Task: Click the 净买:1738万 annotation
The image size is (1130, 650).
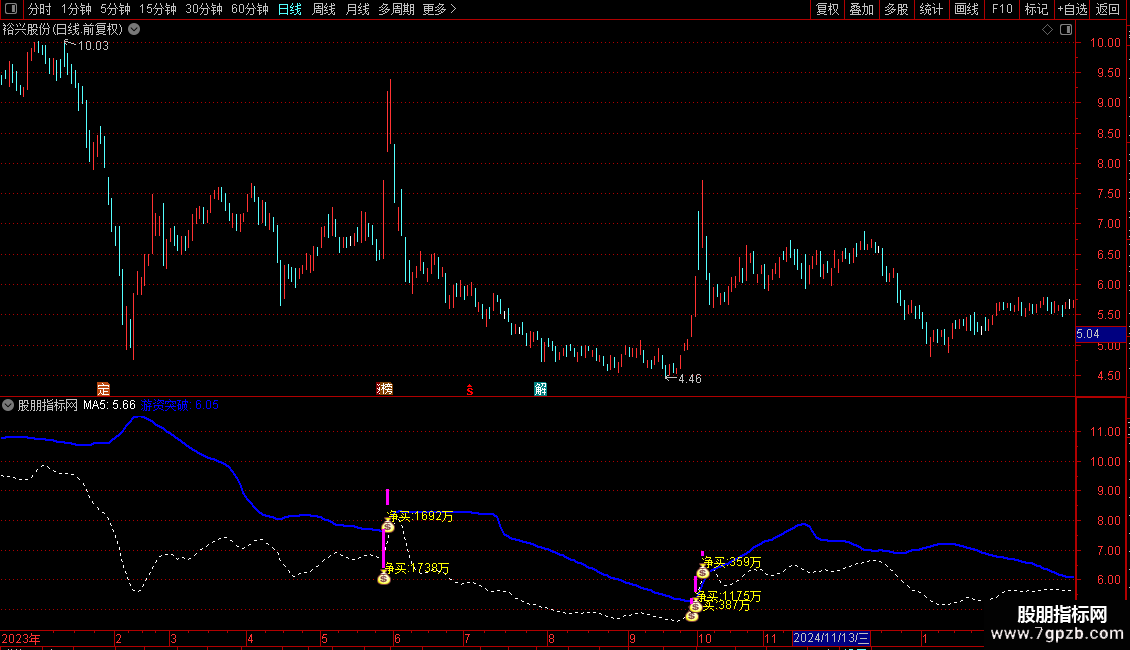Action: tap(417, 568)
